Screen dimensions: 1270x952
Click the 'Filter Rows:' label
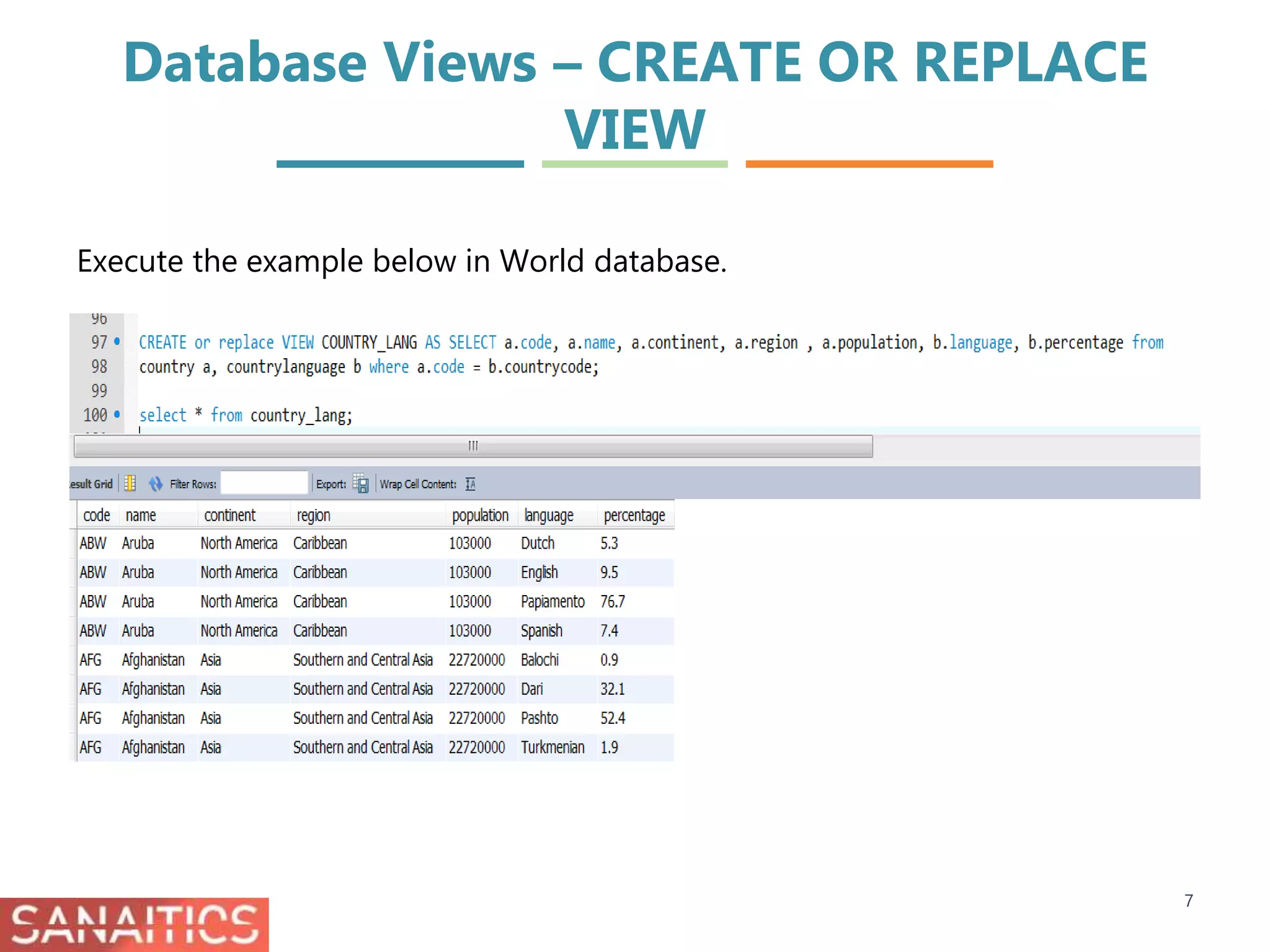coord(193,484)
